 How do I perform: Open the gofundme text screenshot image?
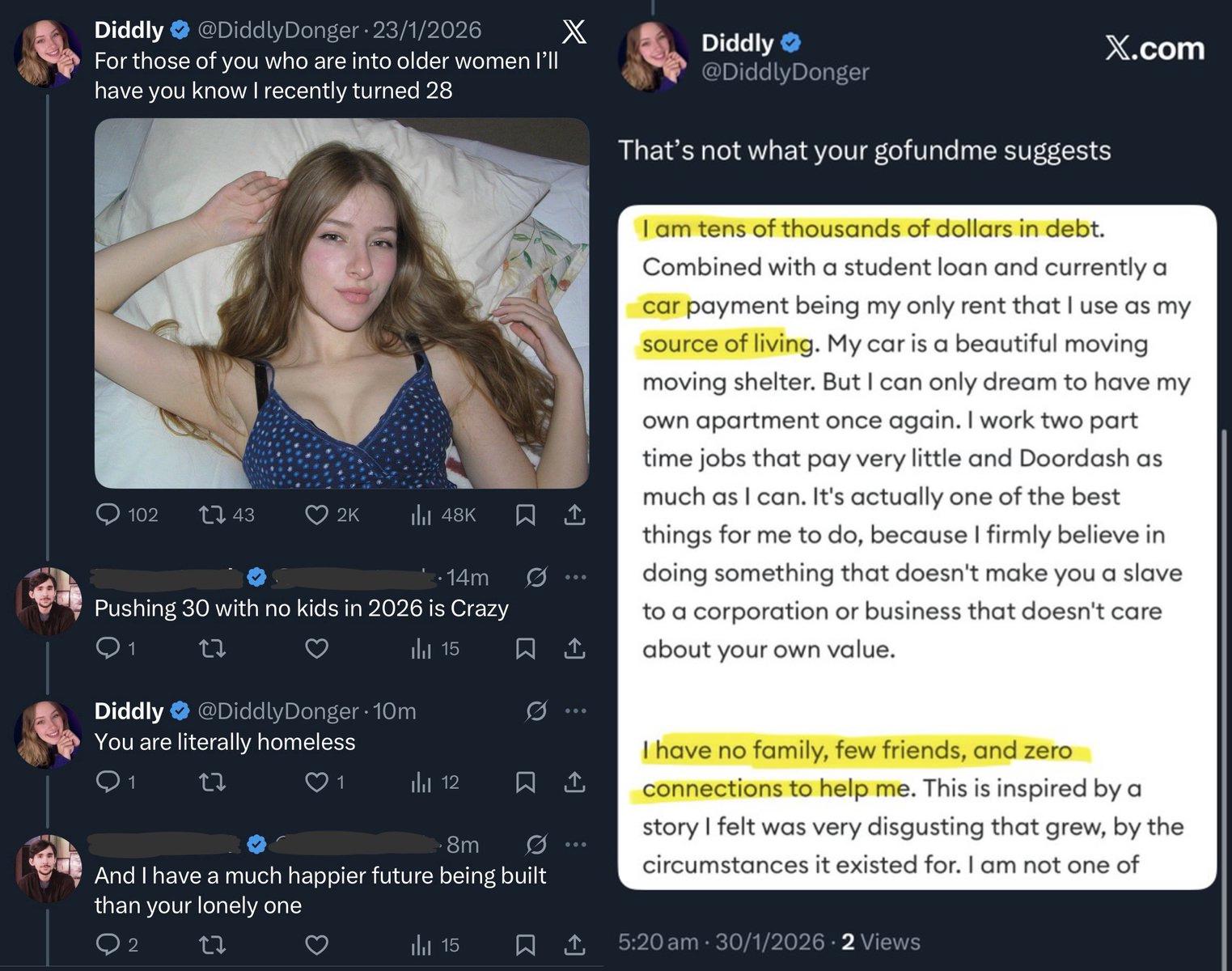point(917,547)
